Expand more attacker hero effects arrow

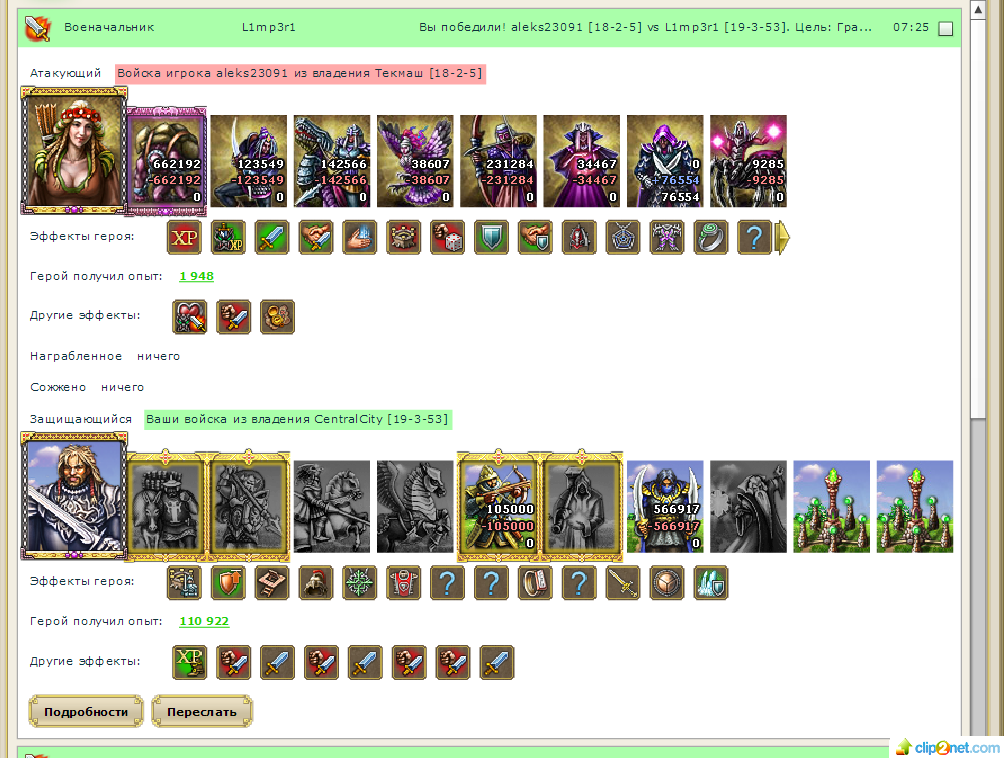[x=782, y=238]
